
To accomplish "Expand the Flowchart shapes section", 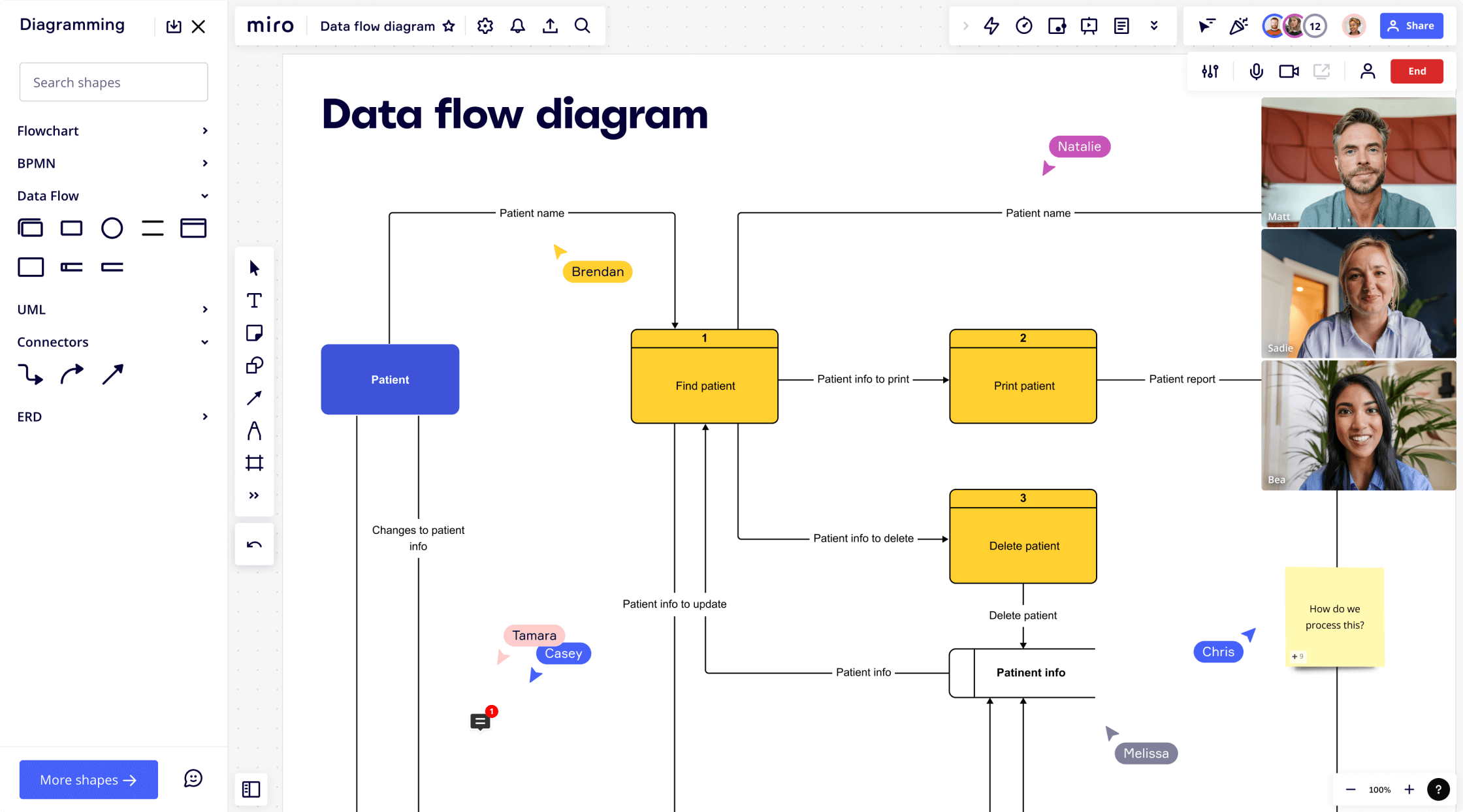I will point(205,130).
